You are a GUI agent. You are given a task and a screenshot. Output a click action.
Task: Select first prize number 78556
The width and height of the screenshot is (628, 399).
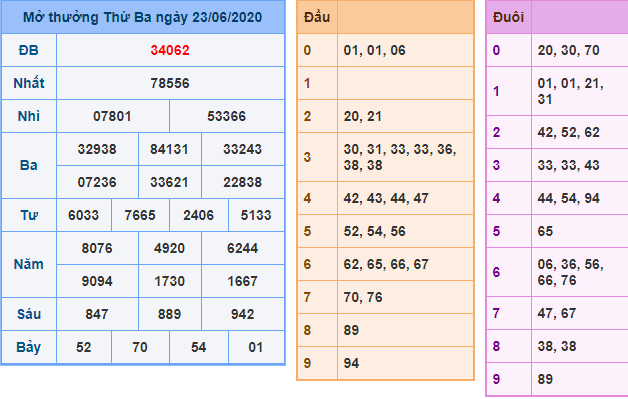coord(170,83)
